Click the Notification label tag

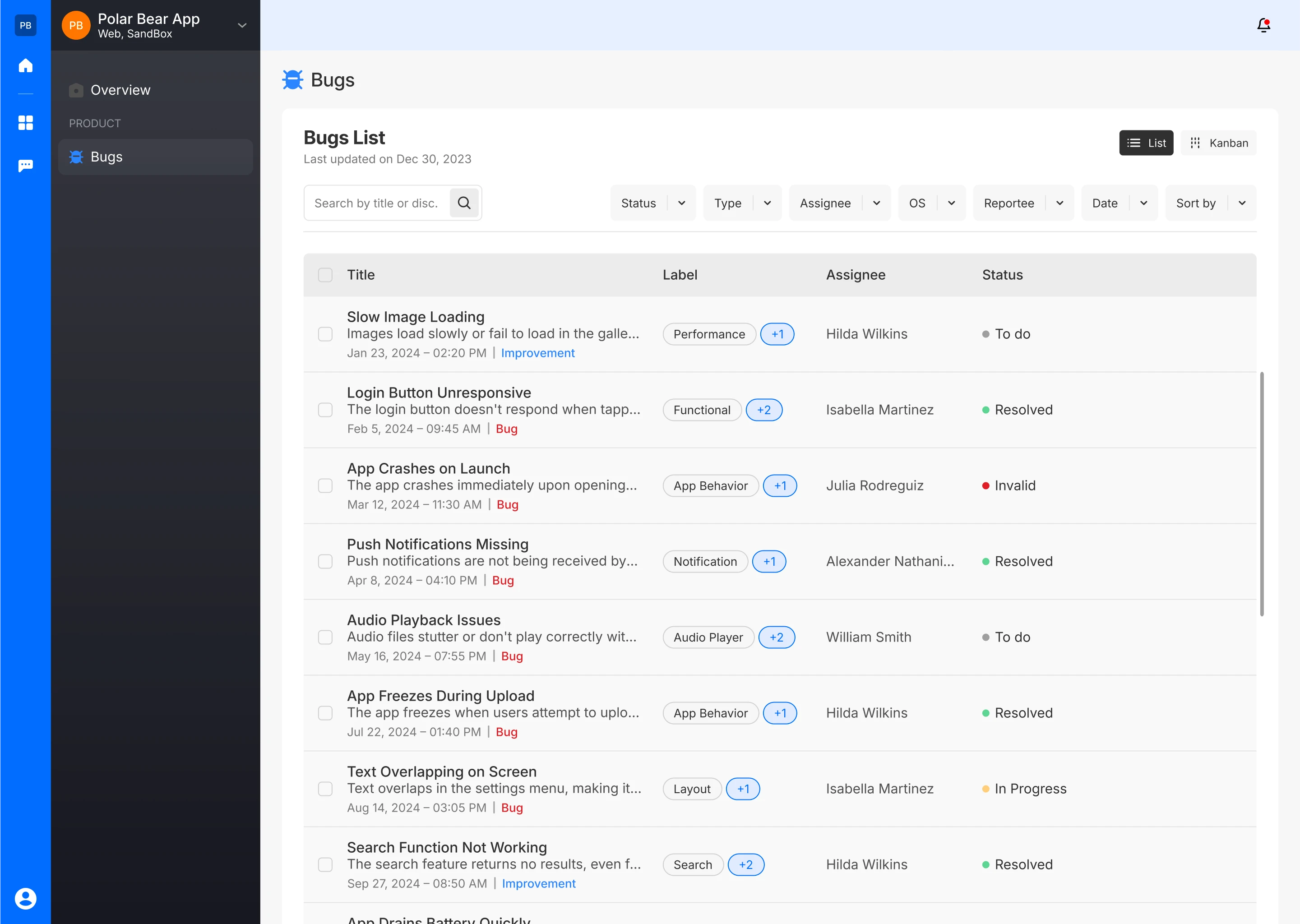(x=705, y=561)
